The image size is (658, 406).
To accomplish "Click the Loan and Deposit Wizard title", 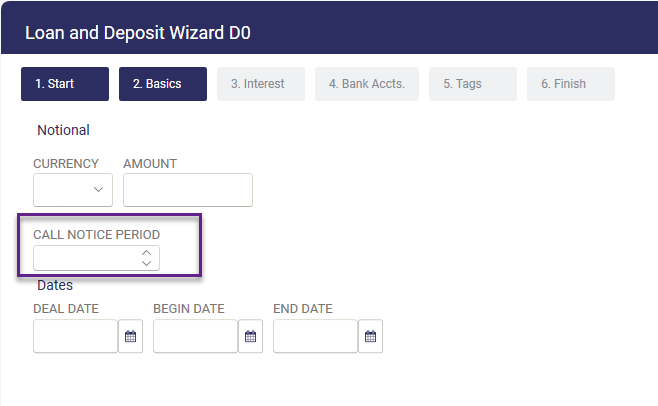I will tap(138, 33).
